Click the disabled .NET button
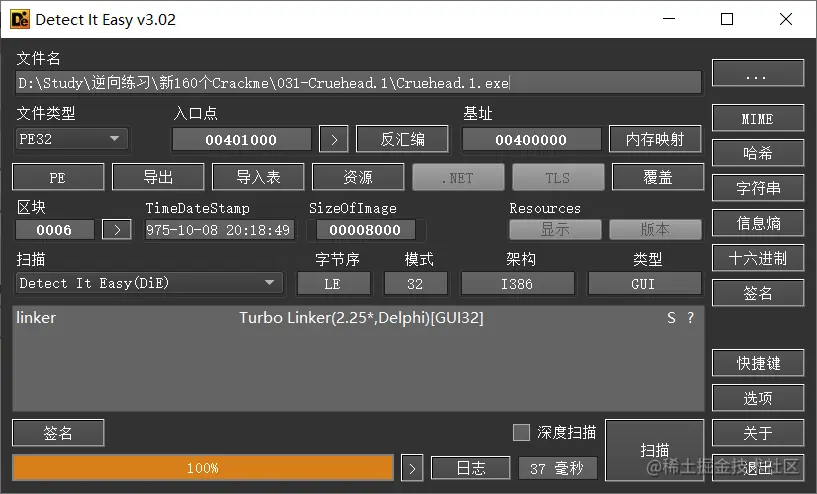Viewport: 817px width, 494px height. click(458, 177)
